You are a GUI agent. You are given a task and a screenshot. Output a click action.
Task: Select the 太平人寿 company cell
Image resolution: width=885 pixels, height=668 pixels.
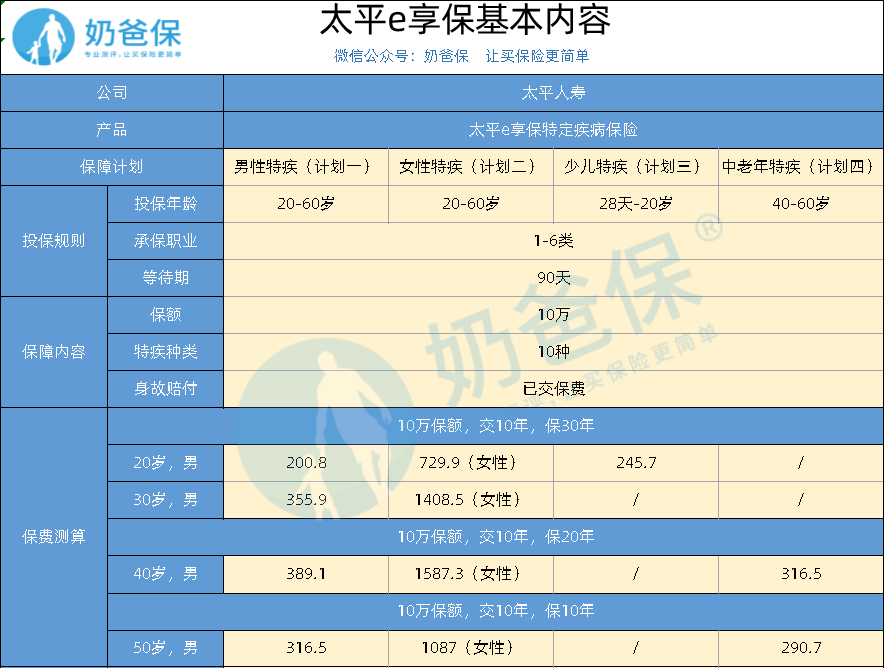click(x=553, y=93)
